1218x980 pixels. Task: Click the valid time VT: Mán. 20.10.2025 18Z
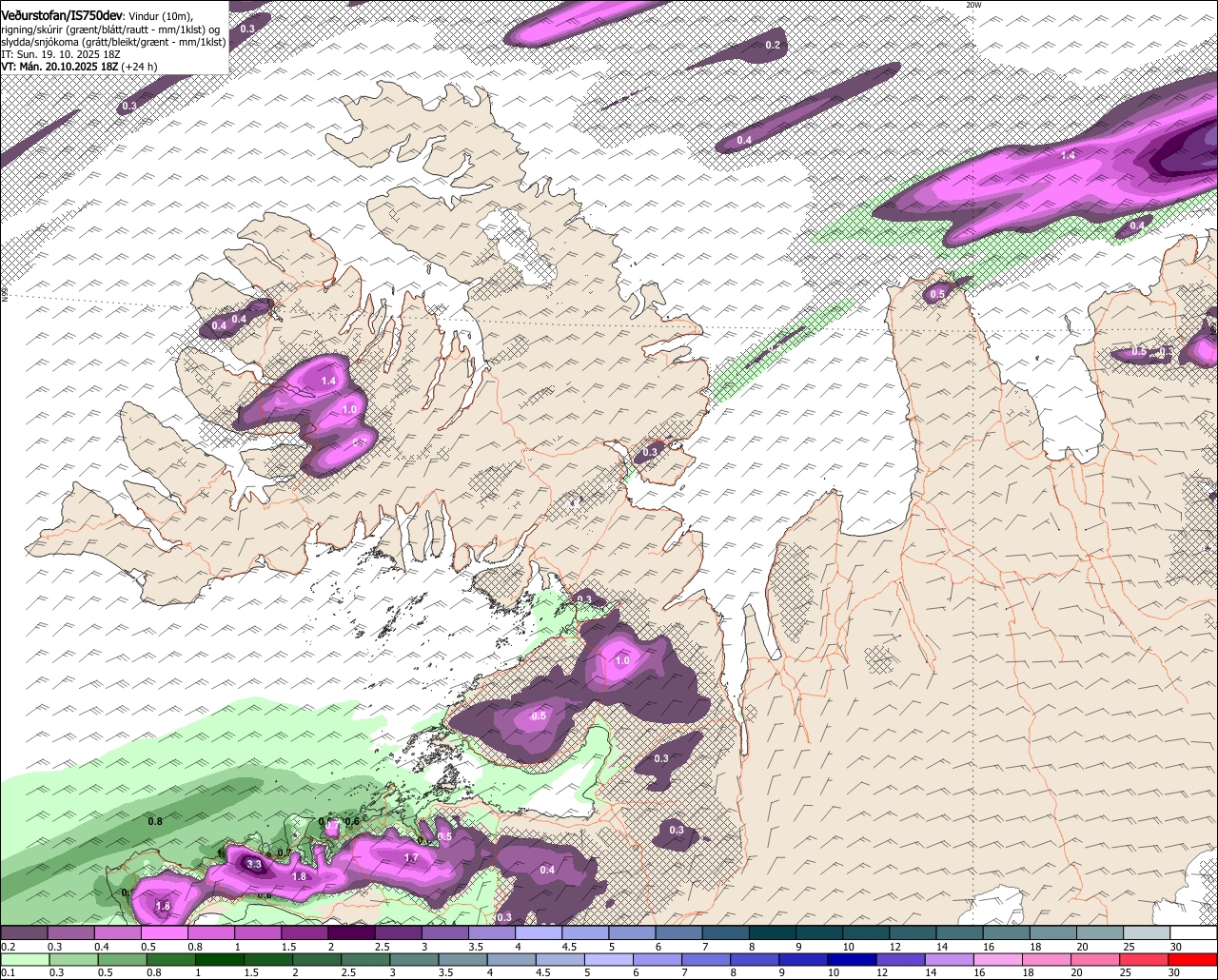tap(60, 67)
